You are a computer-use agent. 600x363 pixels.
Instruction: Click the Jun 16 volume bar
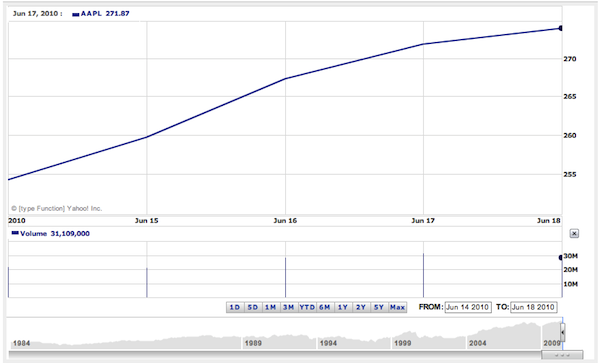(x=285, y=277)
